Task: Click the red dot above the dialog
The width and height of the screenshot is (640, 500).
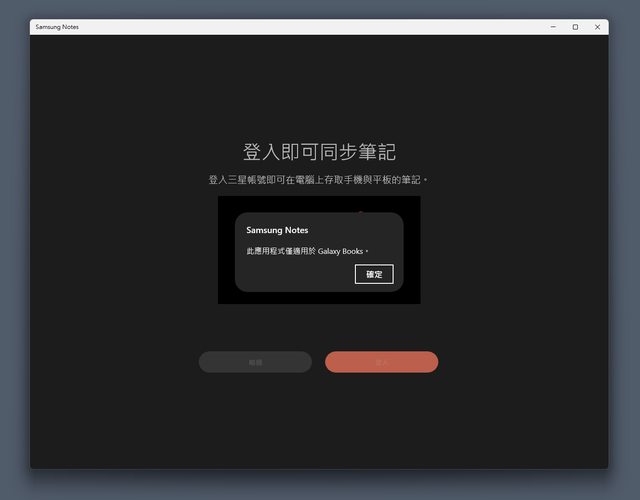Action: point(360,211)
